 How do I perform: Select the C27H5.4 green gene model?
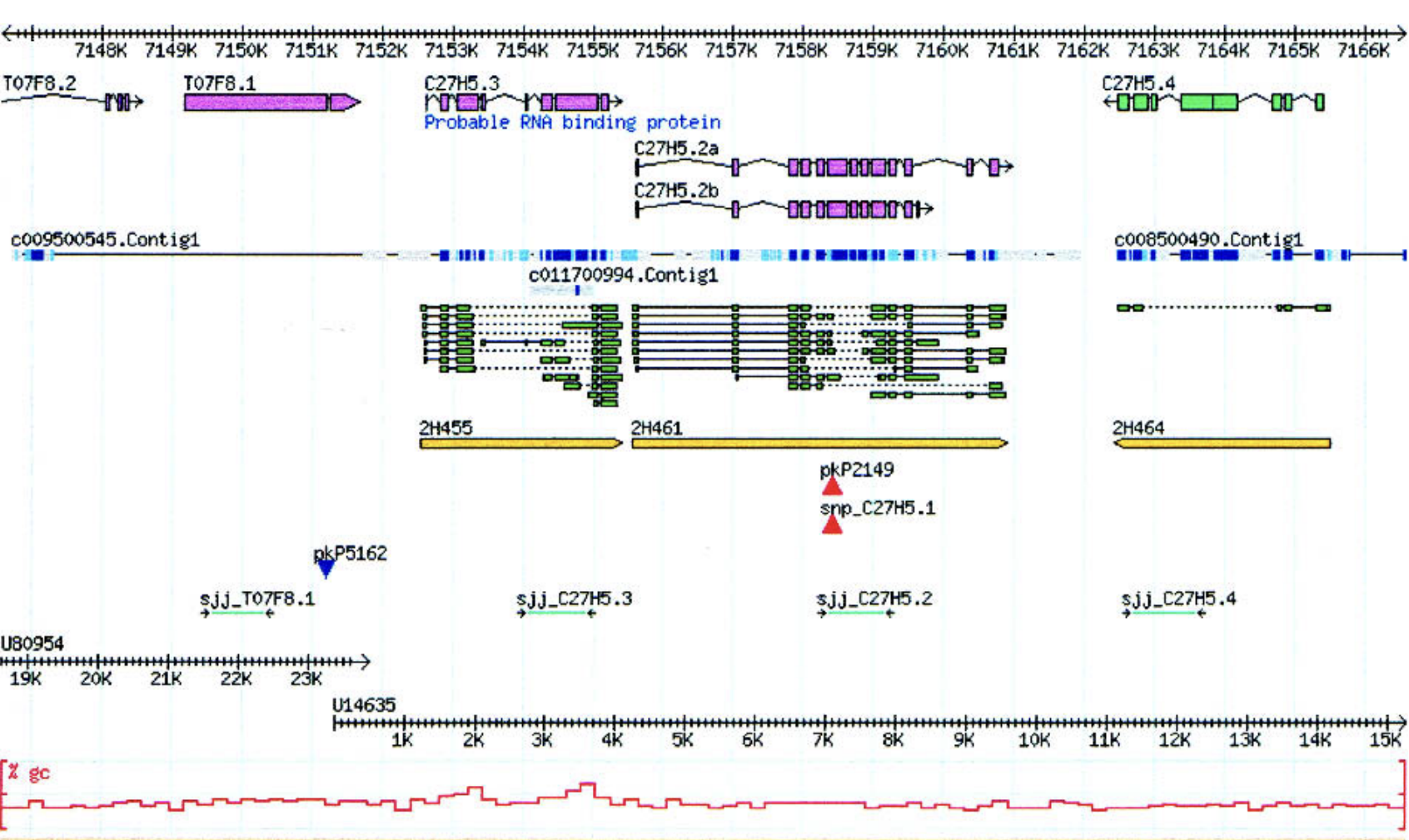point(1208,102)
